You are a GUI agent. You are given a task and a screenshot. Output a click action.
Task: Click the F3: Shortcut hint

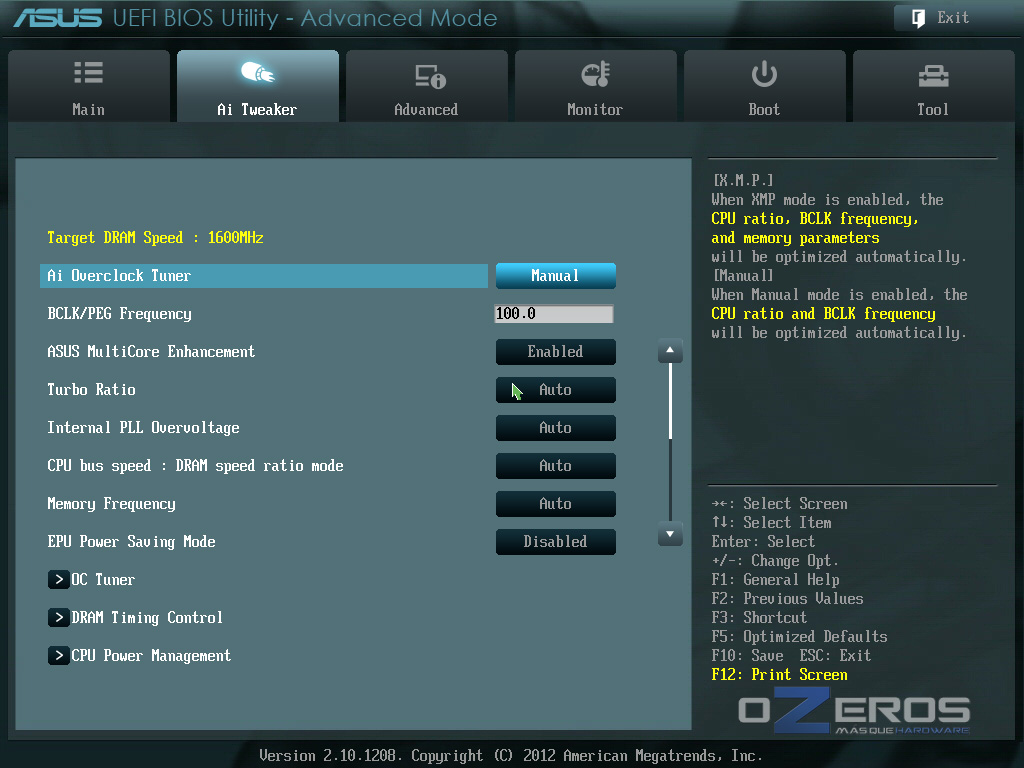759,617
